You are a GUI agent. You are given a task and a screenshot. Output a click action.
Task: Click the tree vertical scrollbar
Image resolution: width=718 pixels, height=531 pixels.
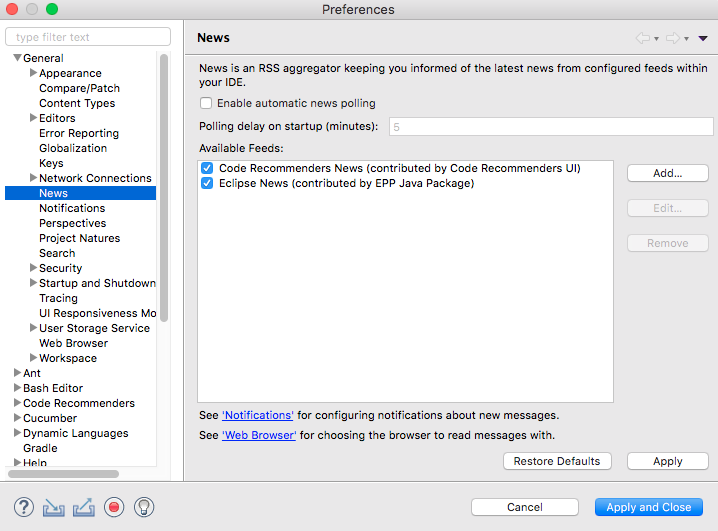(x=163, y=188)
